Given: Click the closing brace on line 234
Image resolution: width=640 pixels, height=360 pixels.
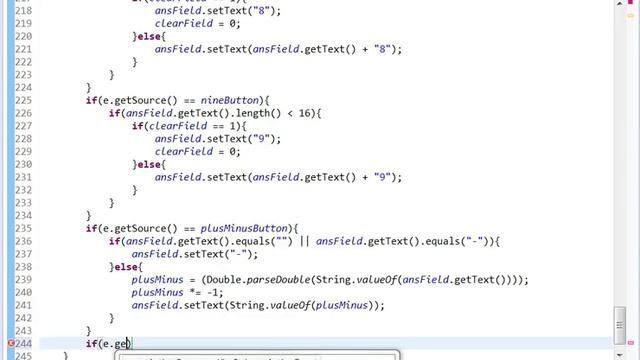Looking at the screenshot, I should [89, 216].
